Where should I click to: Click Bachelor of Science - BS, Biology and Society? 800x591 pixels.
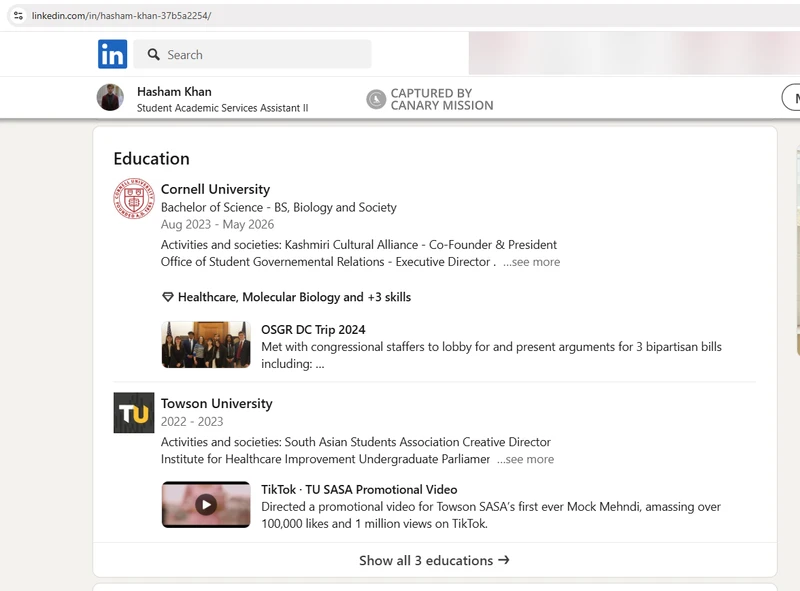click(279, 207)
